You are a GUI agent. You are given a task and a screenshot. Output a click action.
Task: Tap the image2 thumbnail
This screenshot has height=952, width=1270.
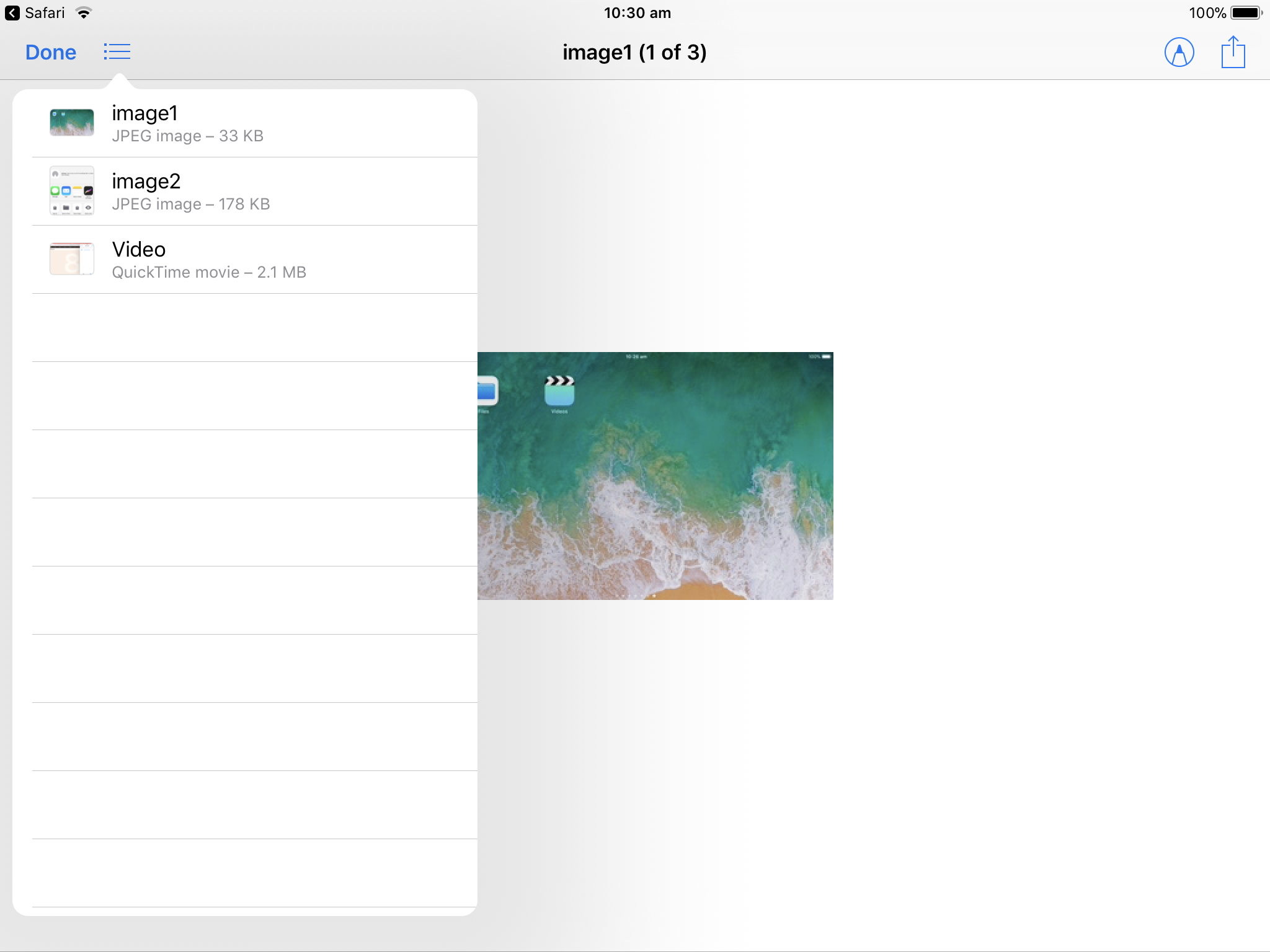[72, 191]
